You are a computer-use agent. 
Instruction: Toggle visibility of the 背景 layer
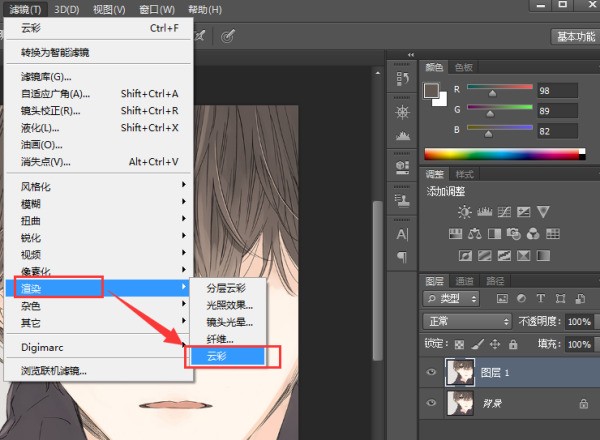(x=432, y=405)
